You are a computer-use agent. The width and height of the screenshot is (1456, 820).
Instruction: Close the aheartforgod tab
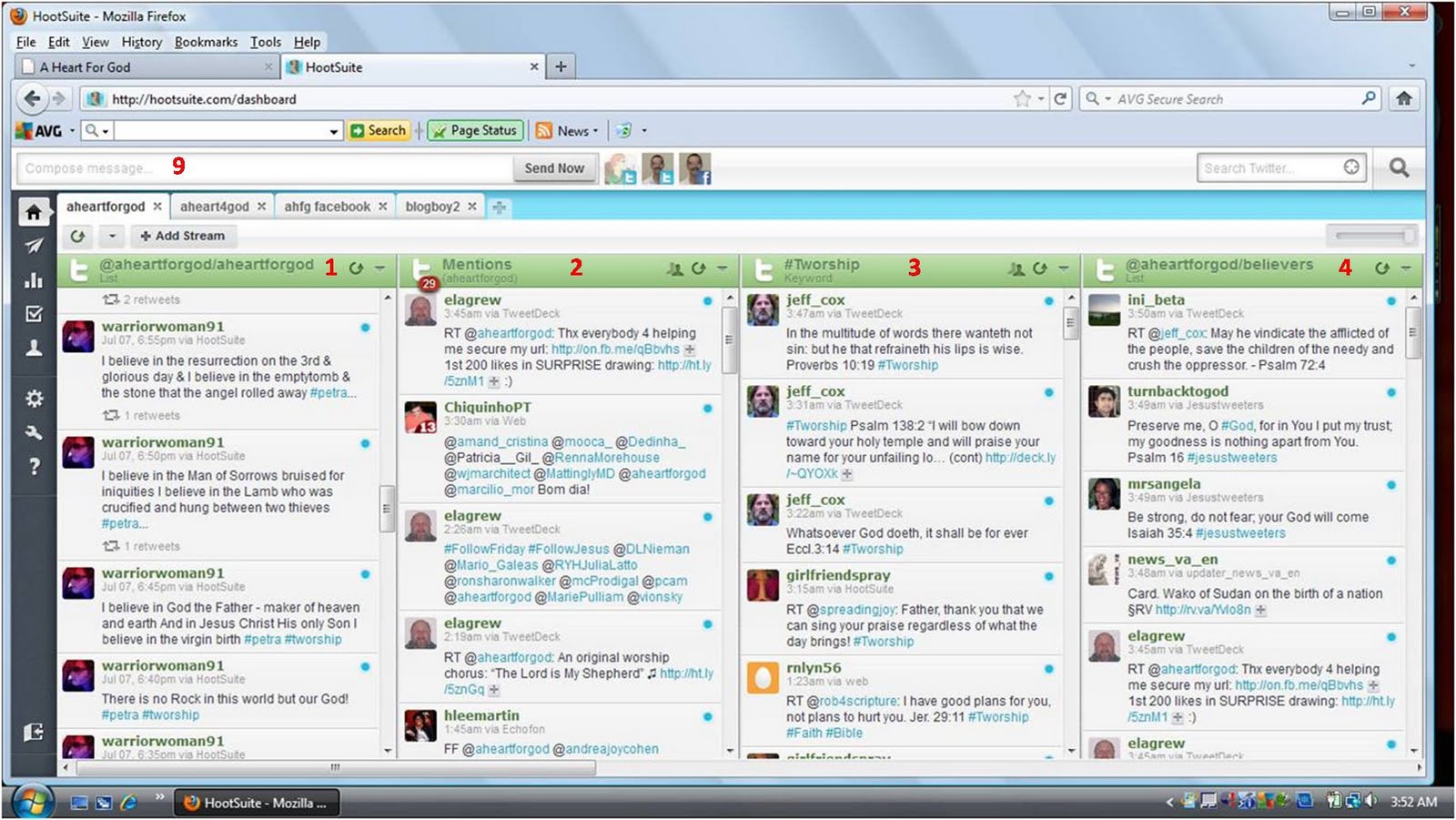tap(157, 207)
